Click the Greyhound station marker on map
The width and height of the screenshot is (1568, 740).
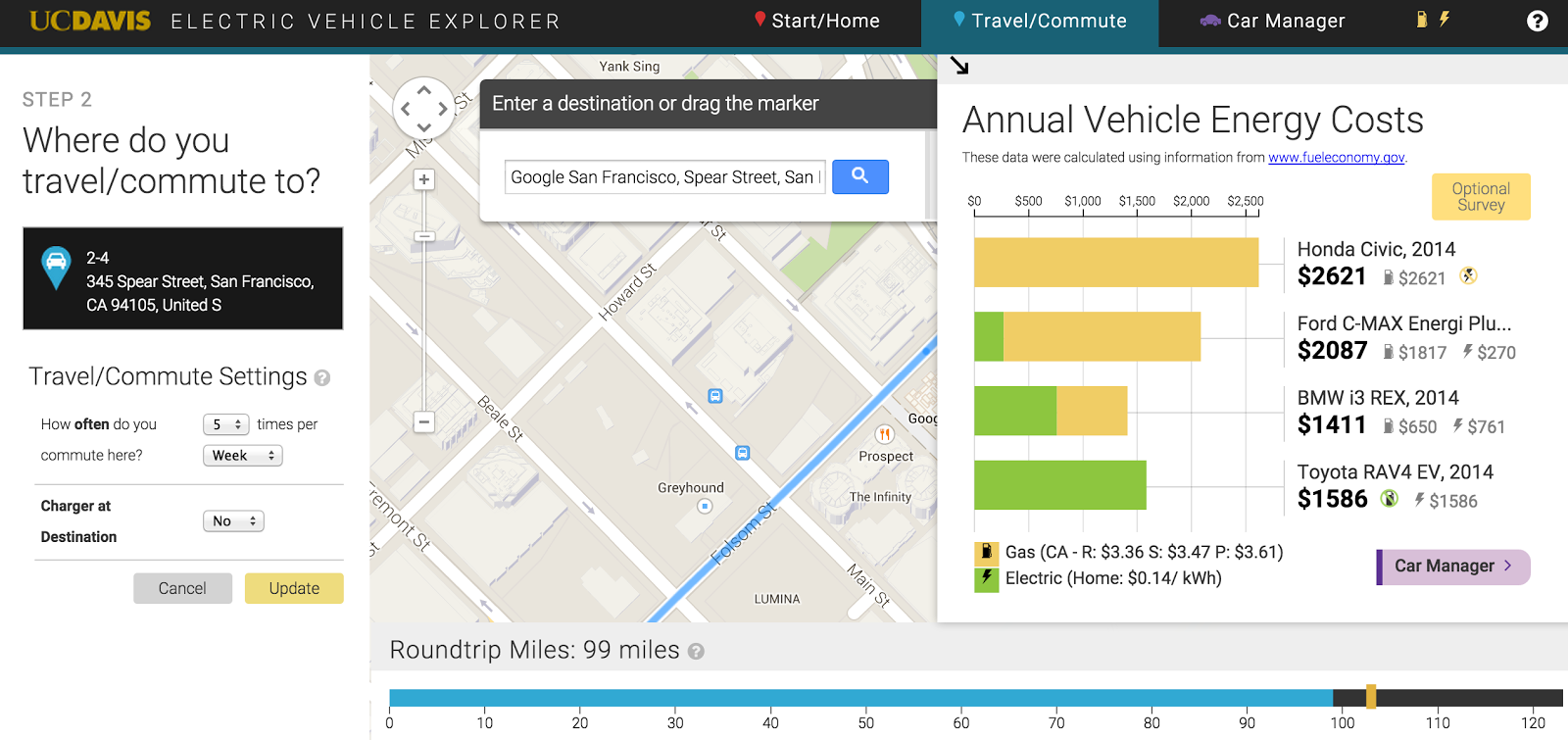coord(704,507)
